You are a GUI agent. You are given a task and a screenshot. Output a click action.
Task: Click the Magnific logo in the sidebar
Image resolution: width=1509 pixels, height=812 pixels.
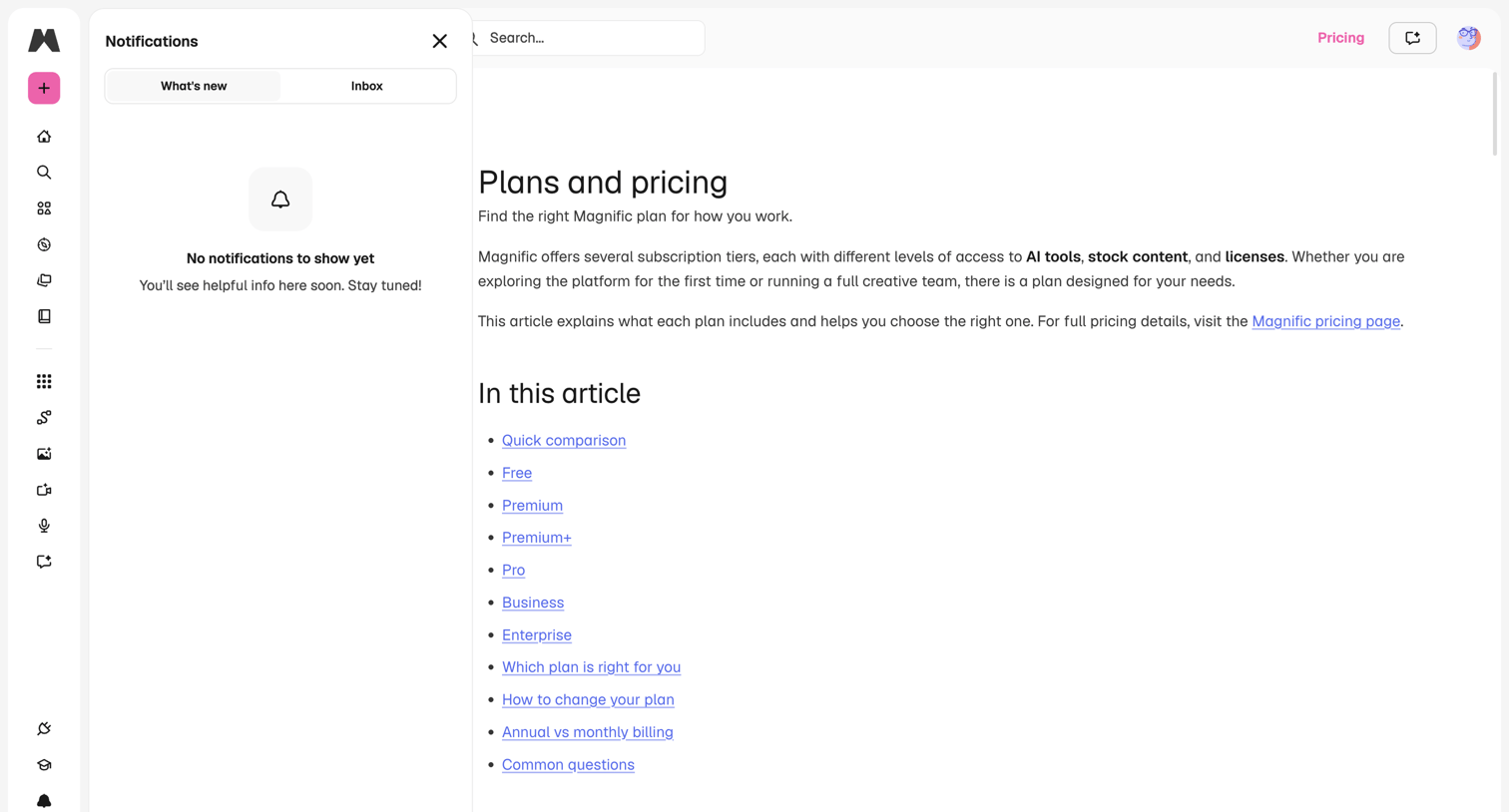point(44,40)
